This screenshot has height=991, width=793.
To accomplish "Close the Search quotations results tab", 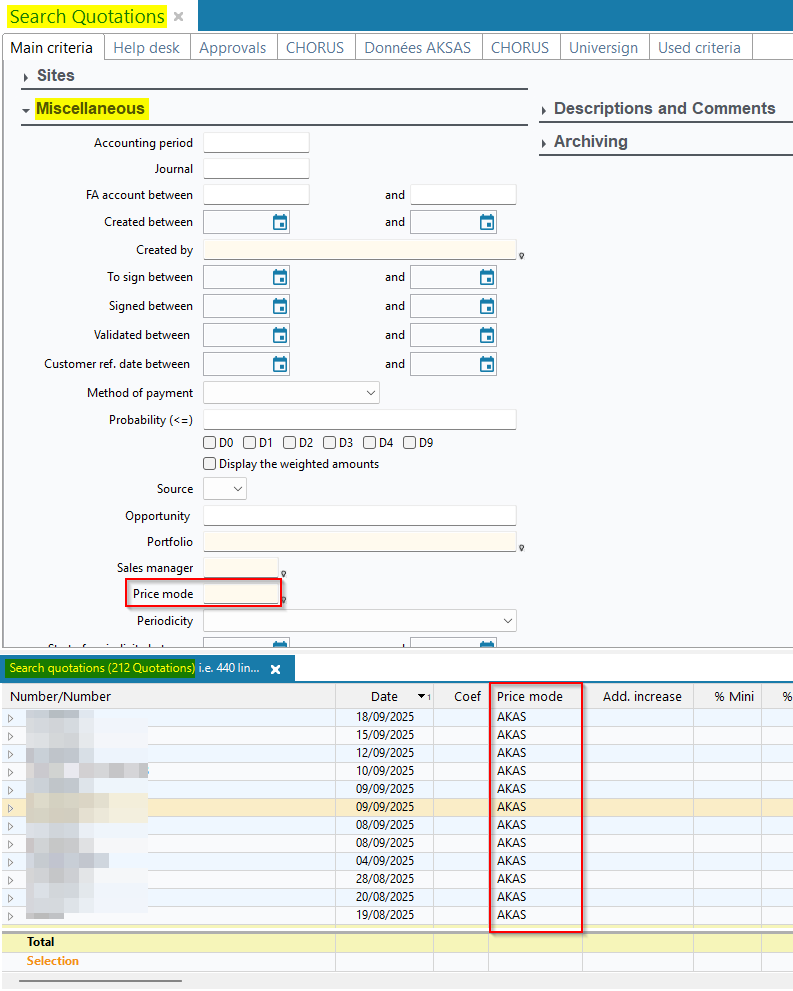I will click(x=276, y=669).
